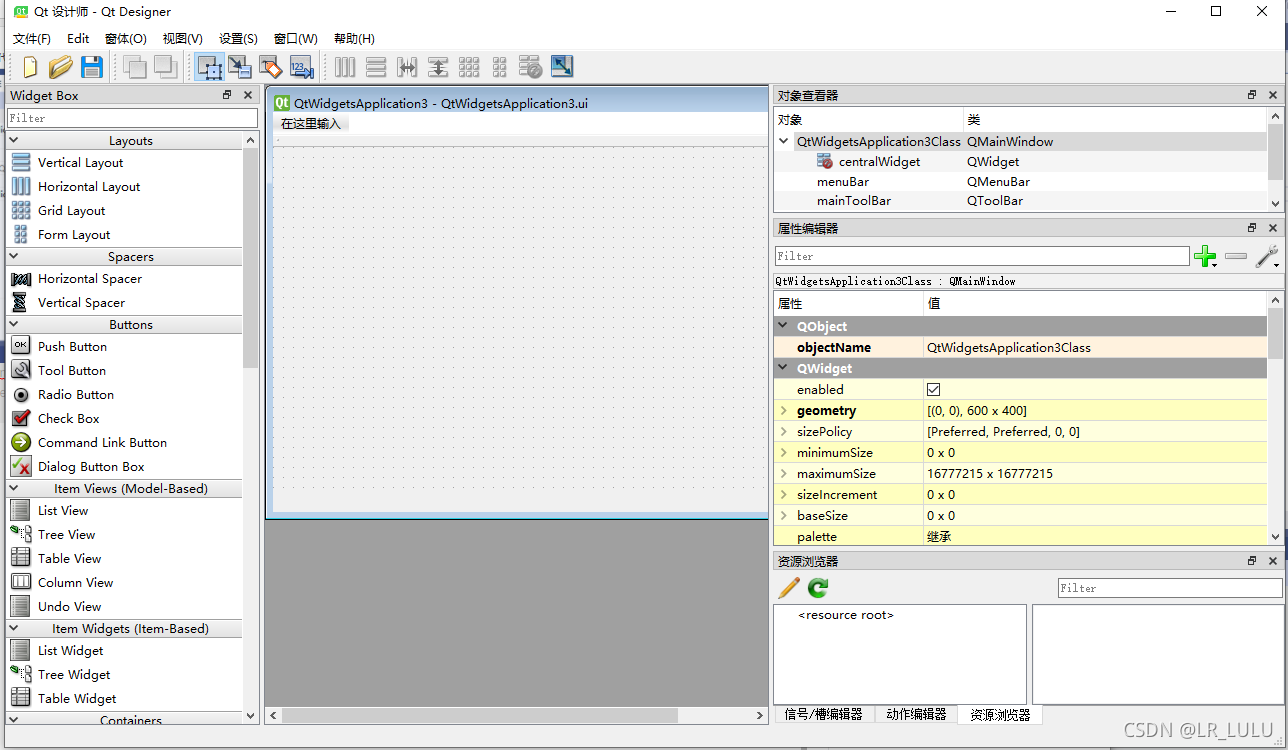
Task: Collapse Item Views (Model-Based) category
Action: pos(14,489)
